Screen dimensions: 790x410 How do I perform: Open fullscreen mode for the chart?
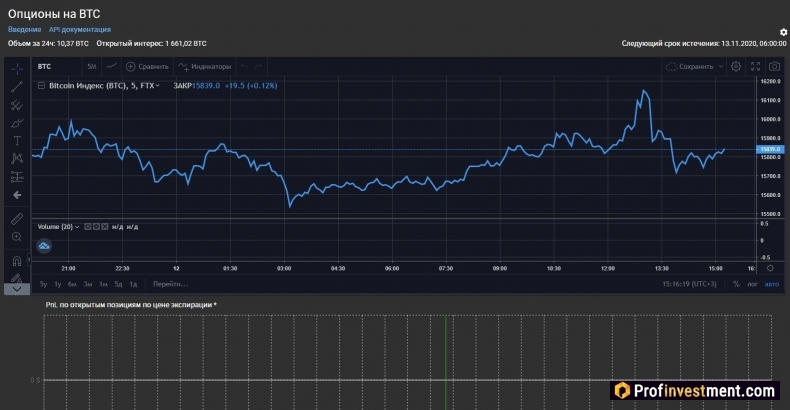coord(755,66)
